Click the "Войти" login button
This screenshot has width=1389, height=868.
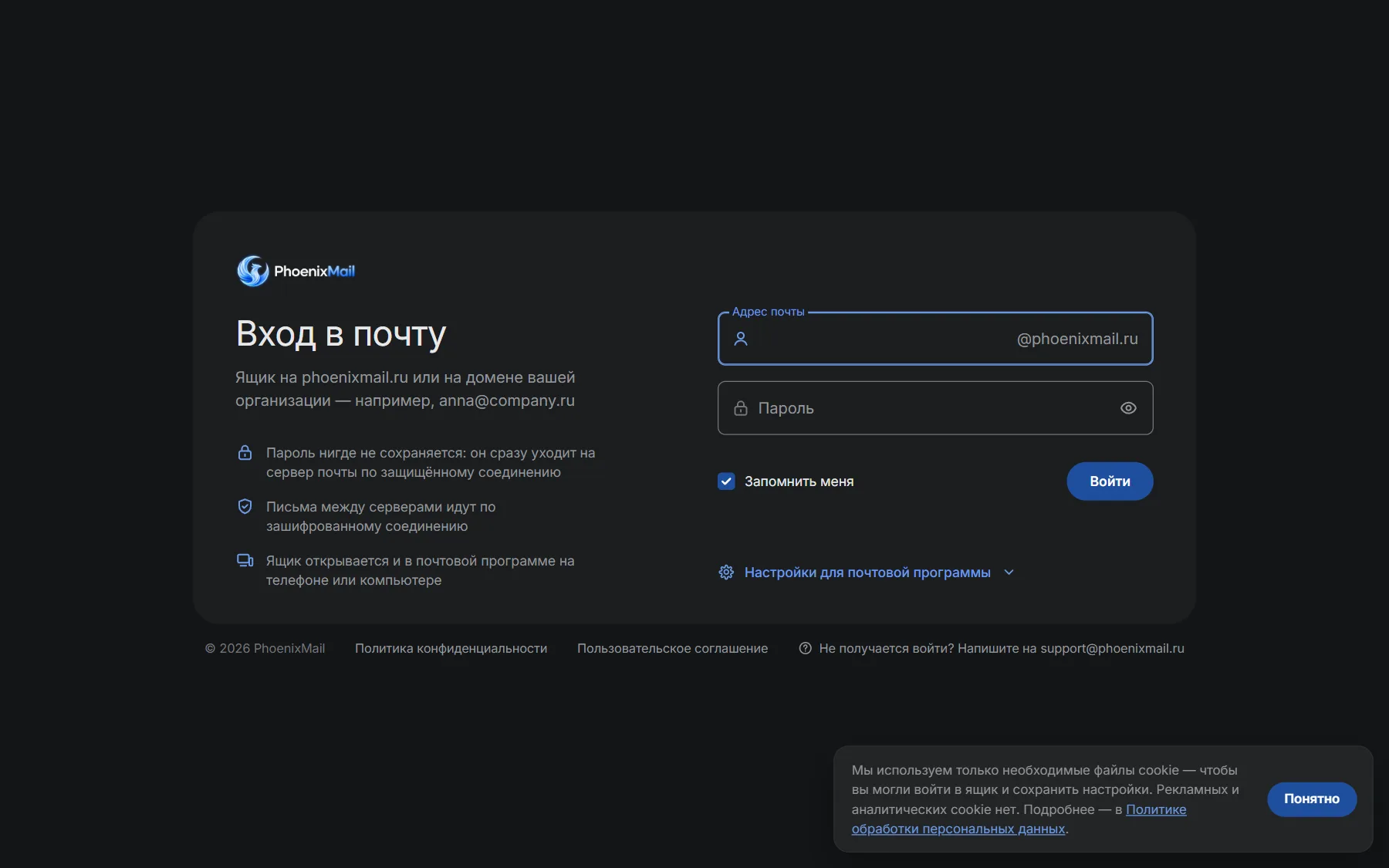[x=1110, y=481]
